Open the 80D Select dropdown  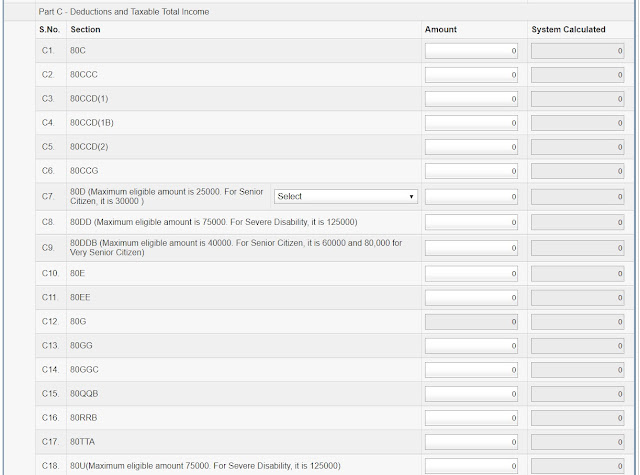346,196
